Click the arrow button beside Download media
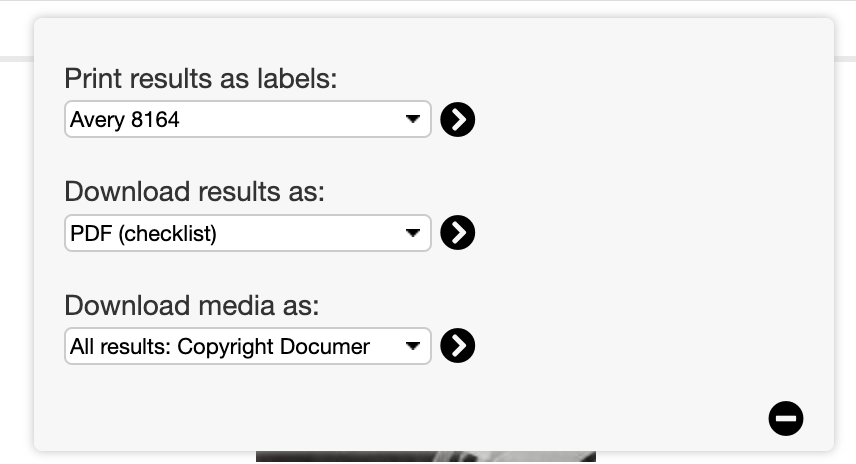Image resolution: width=856 pixels, height=464 pixels. coord(458,346)
